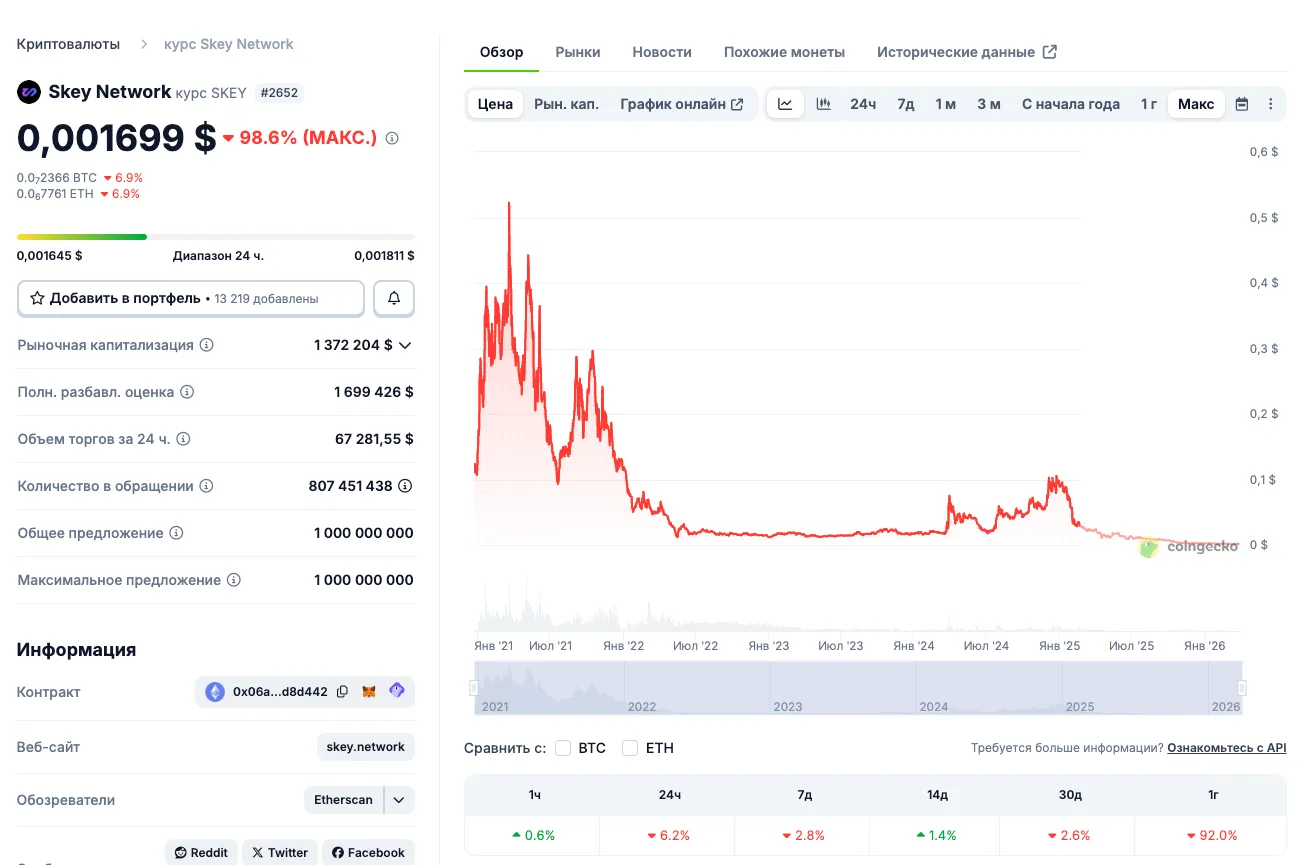Click the left handle of range navigator
The height and width of the screenshot is (865, 1312).
coord(475,687)
